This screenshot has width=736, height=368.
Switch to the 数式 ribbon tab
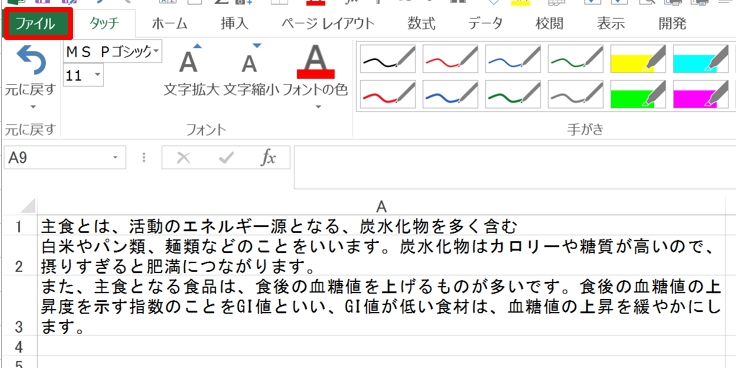(421, 23)
